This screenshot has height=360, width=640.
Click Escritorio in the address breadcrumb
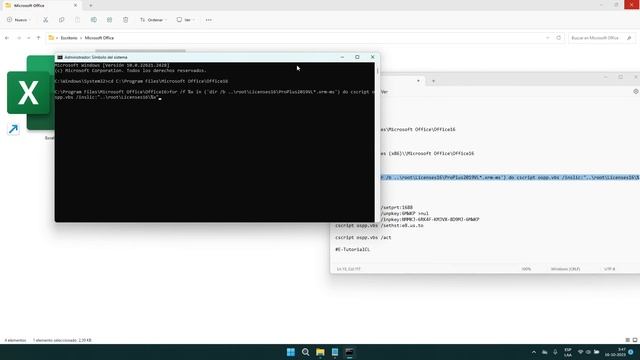click(x=69, y=38)
